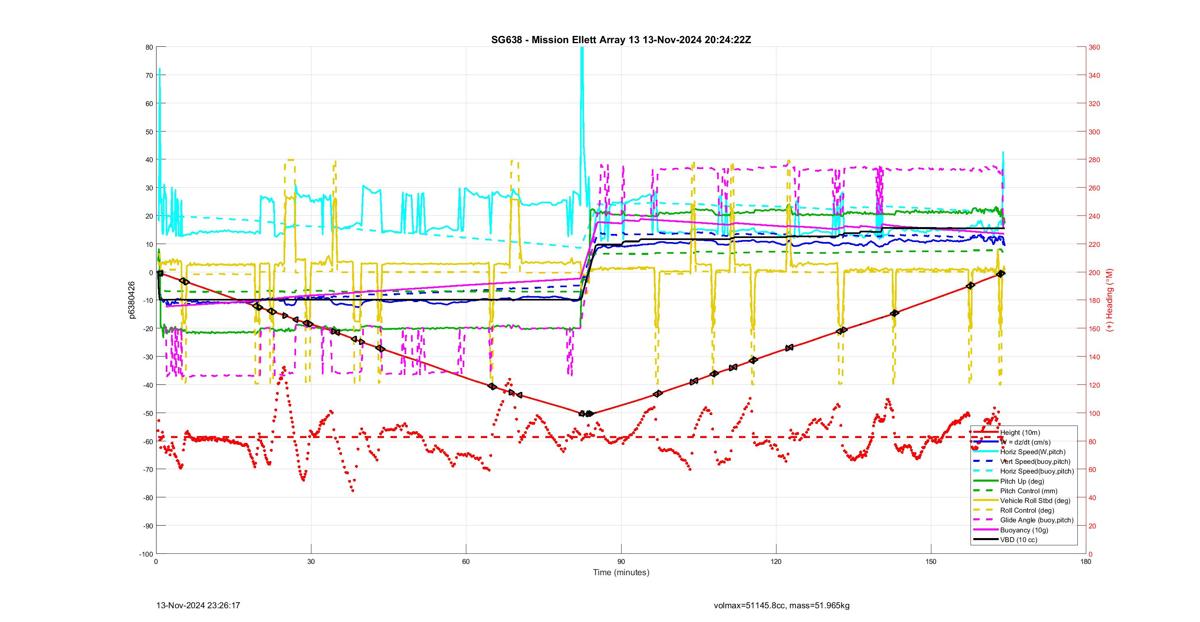Click legend entry 'VBD (10 cc)'
Screen dimensions: 1200x622
1019,538
